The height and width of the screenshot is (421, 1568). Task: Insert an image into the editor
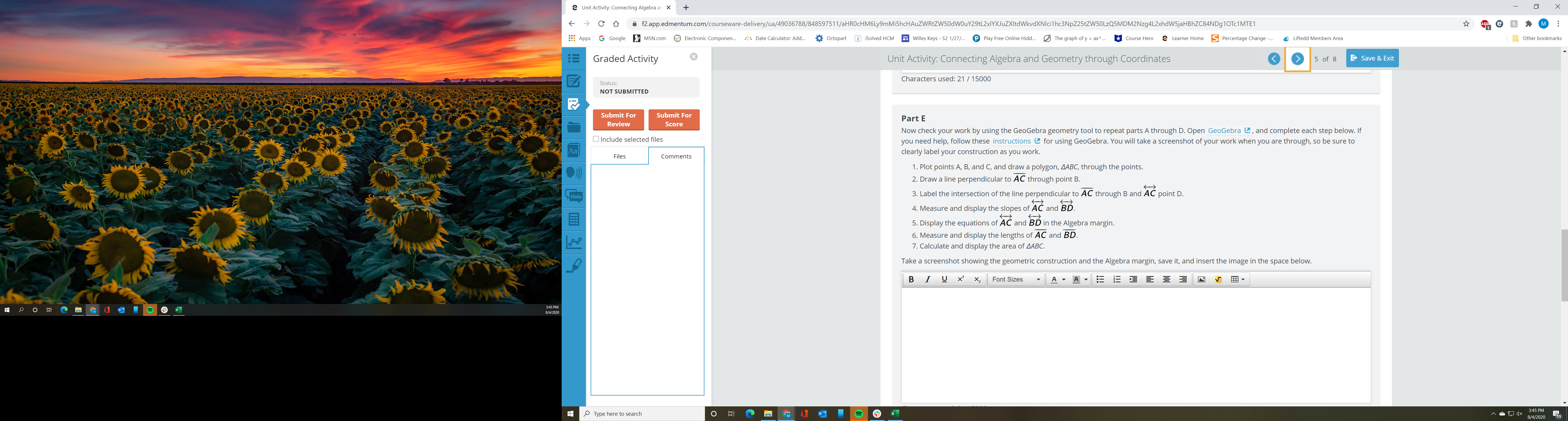click(1201, 279)
